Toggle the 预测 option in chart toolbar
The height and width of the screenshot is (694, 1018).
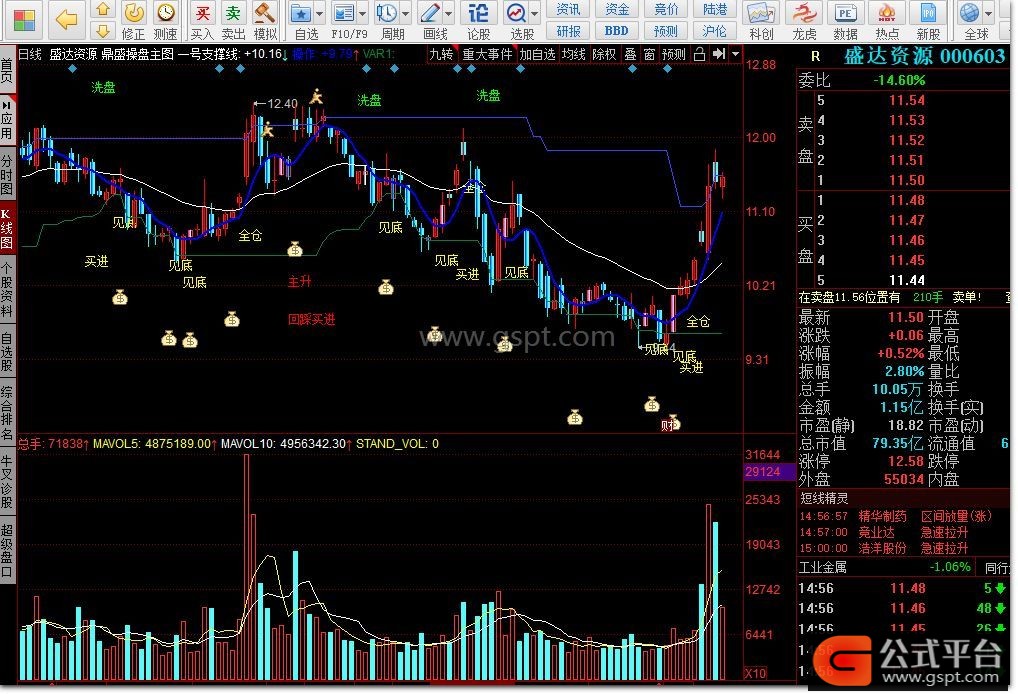[x=673, y=54]
